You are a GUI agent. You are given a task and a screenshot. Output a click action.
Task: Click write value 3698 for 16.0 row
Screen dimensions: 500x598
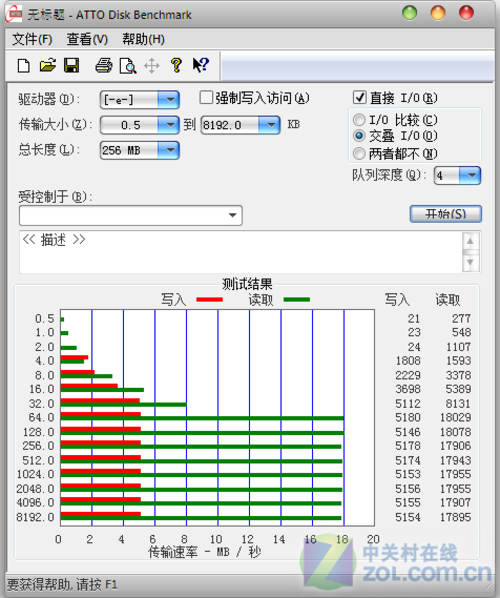(408, 389)
